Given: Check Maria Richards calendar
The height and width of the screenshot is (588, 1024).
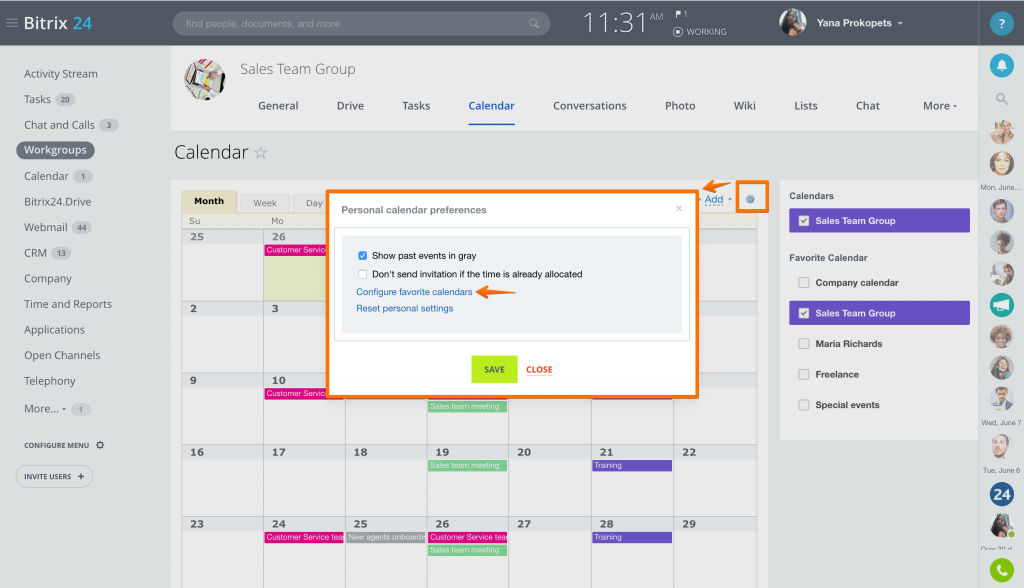Looking at the screenshot, I should click(804, 344).
